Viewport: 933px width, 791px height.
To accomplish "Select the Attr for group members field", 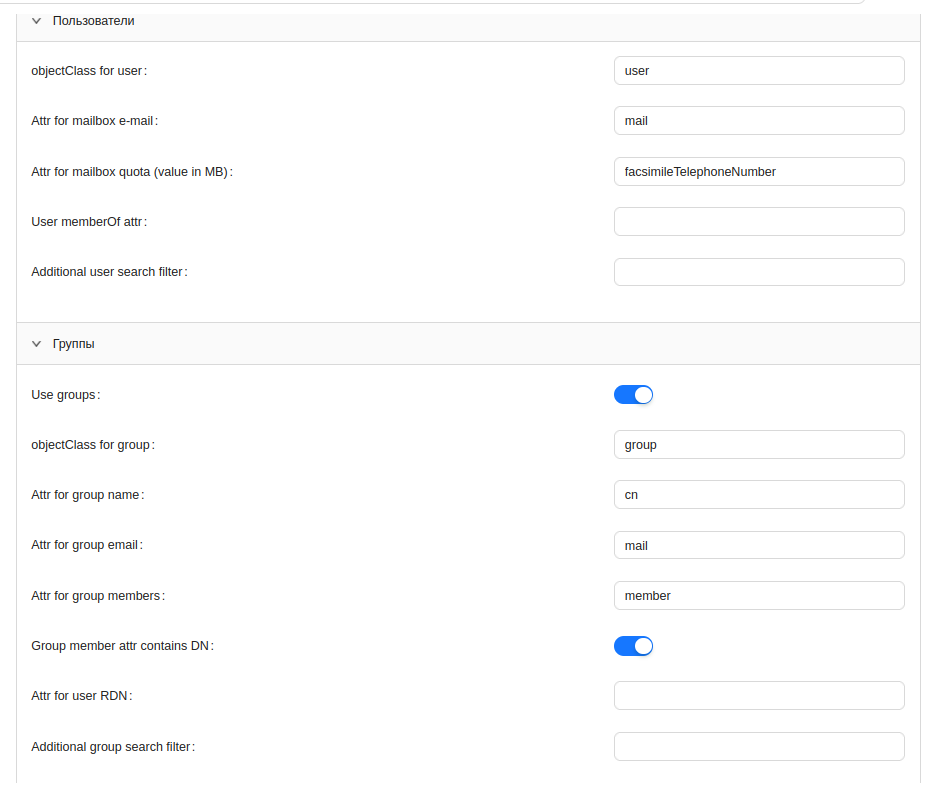I will tap(758, 596).
